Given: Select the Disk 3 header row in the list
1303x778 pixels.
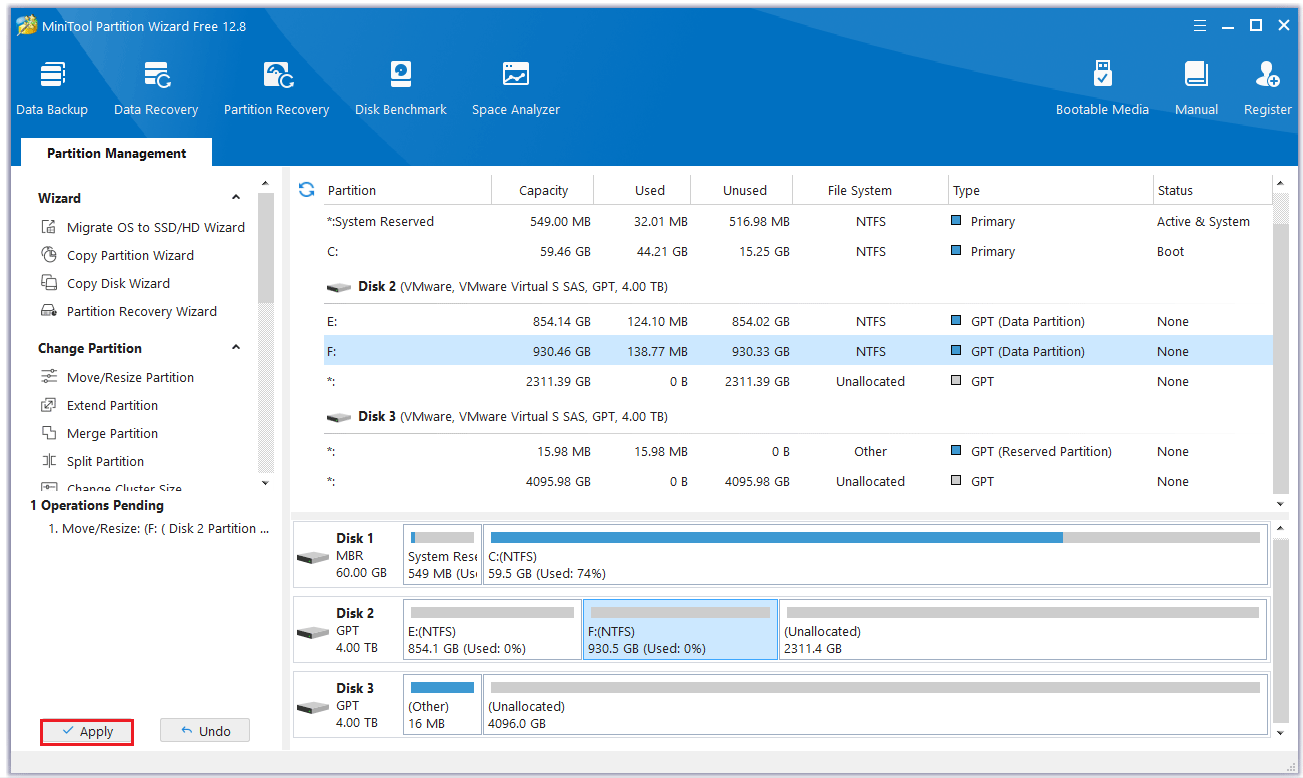Looking at the screenshot, I should point(797,417).
